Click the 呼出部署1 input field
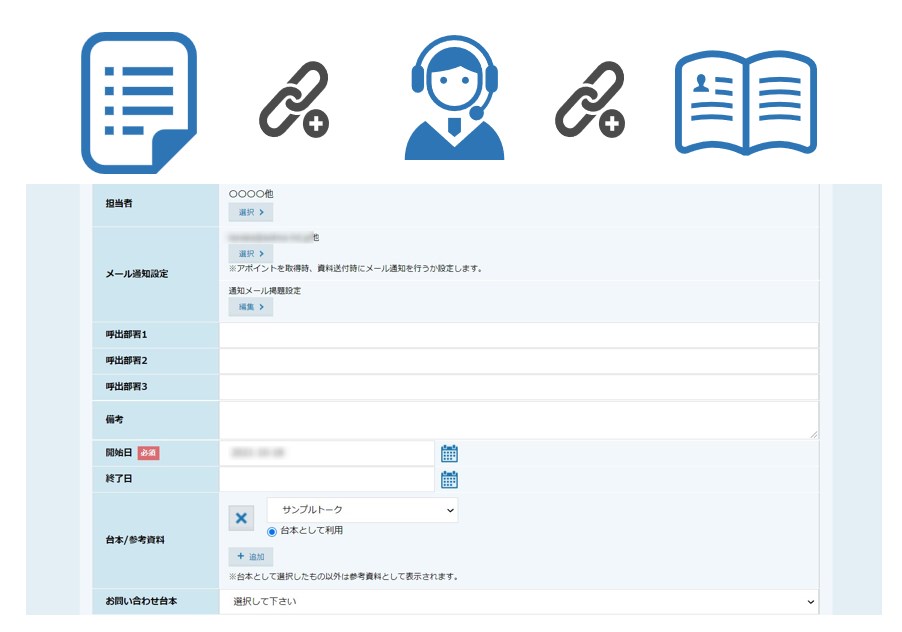The height and width of the screenshot is (632, 902). (x=518, y=335)
